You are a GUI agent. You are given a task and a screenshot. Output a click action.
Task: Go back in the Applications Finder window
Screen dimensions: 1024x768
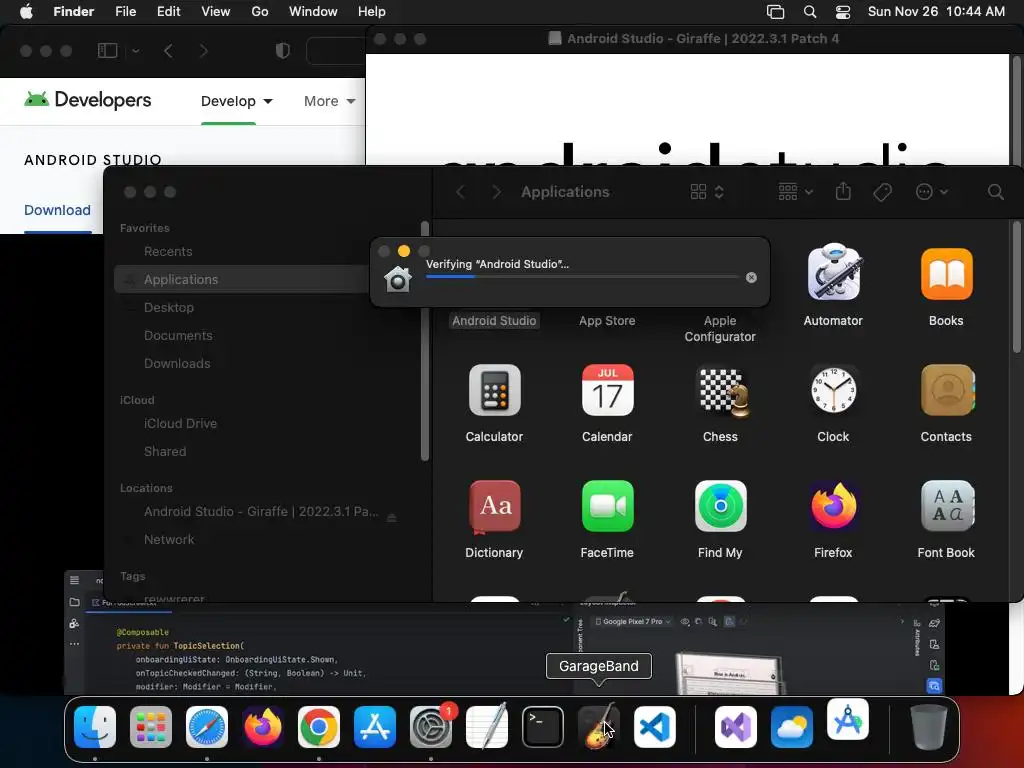tap(460, 192)
